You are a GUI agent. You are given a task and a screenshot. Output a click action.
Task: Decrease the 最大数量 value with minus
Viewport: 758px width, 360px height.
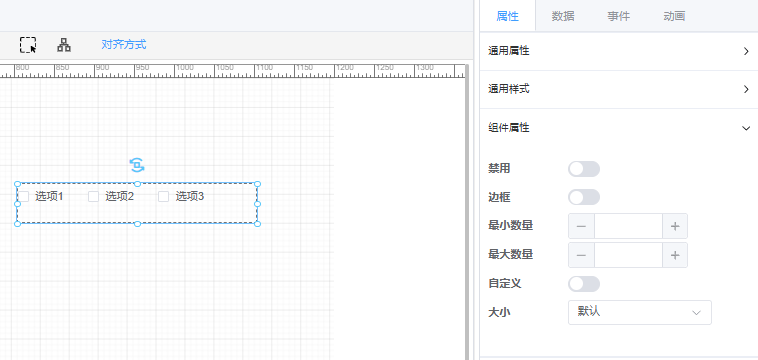pos(582,255)
